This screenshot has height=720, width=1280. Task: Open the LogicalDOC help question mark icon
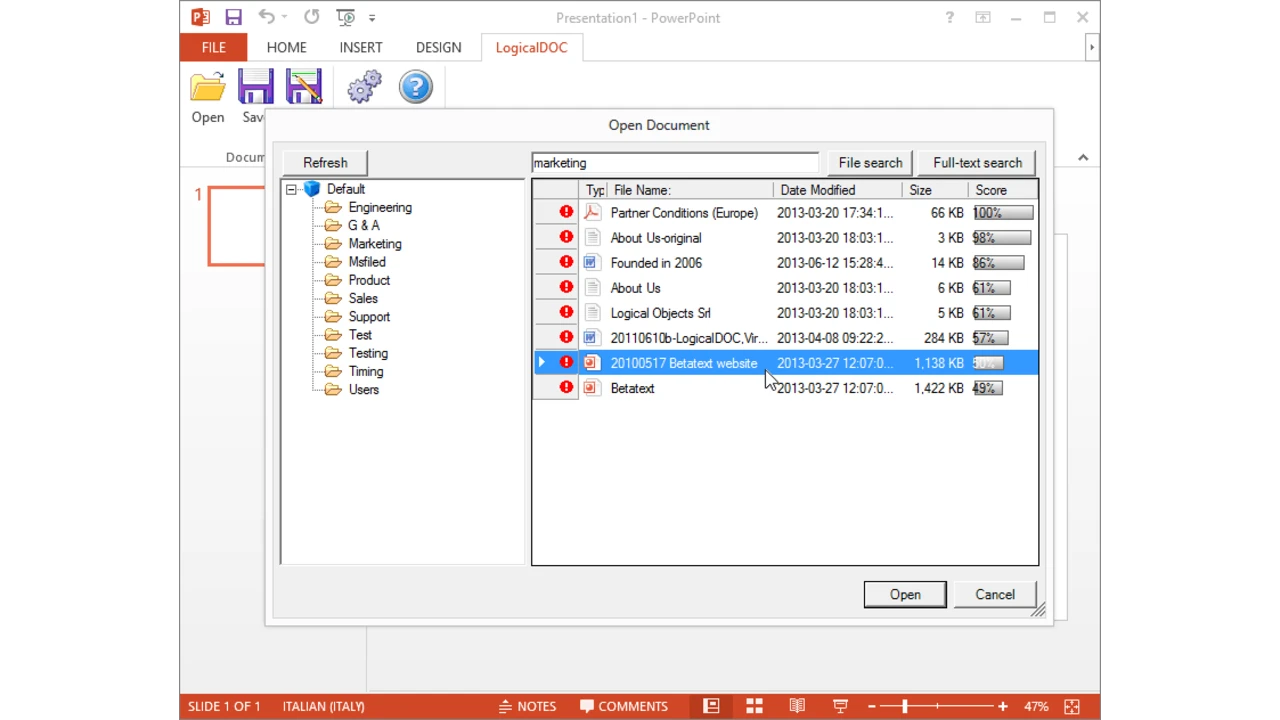416,87
